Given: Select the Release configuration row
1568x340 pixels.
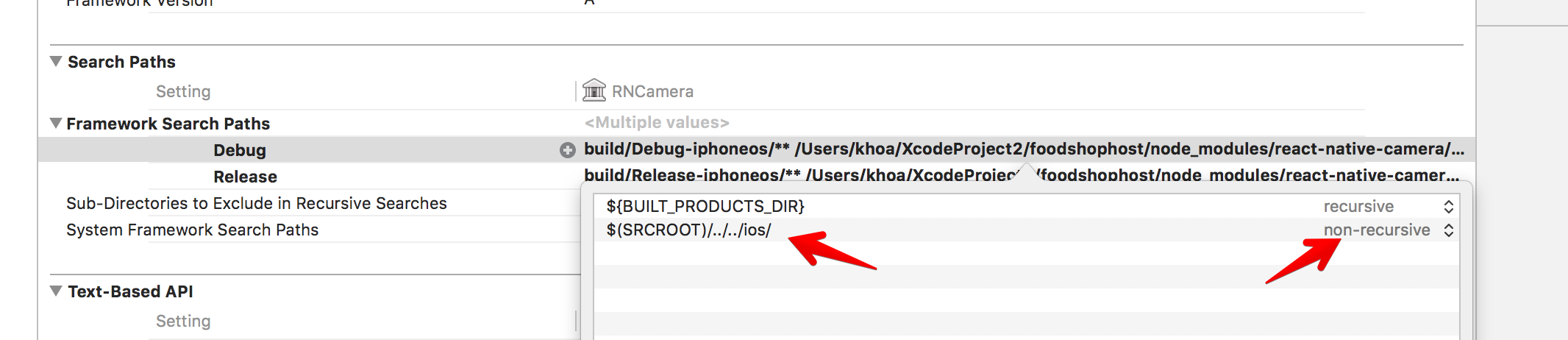Looking at the screenshot, I should [x=245, y=177].
